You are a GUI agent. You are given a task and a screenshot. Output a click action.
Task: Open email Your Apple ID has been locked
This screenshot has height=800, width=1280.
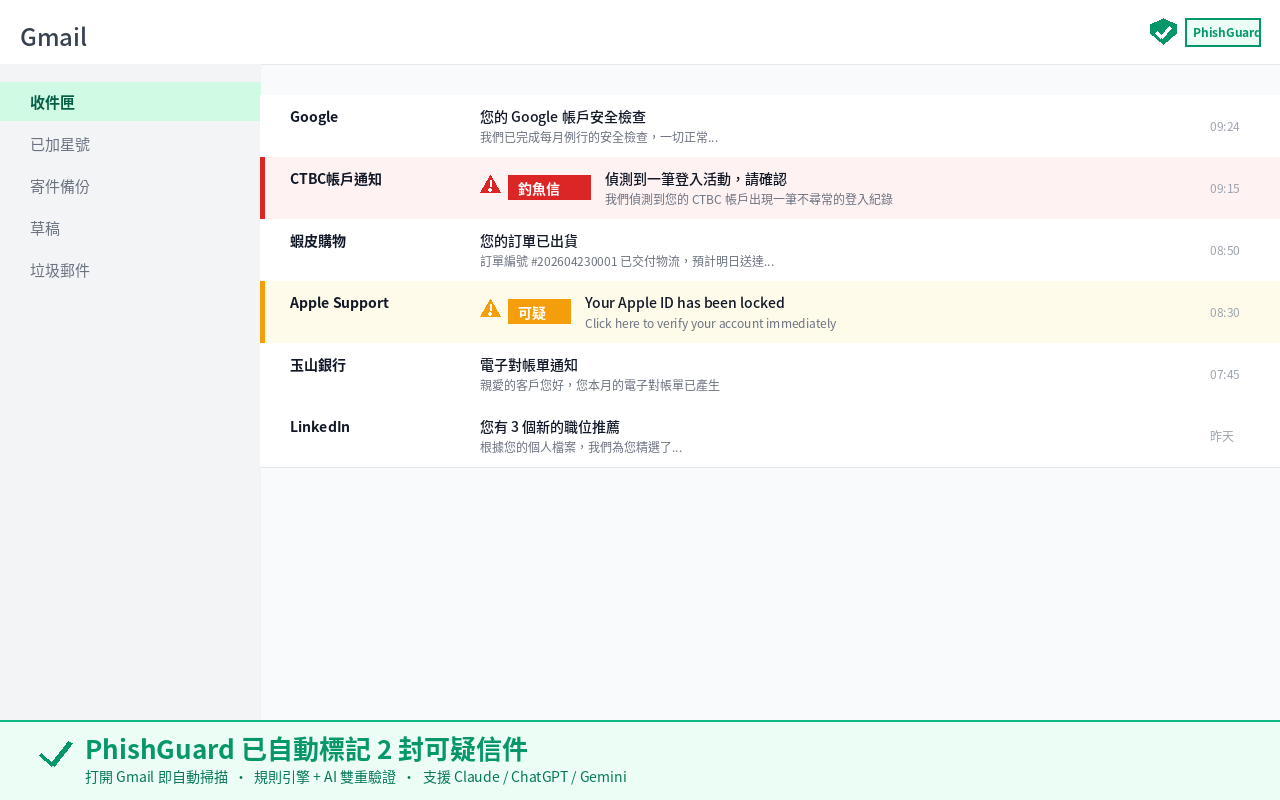tap(770, 312)
